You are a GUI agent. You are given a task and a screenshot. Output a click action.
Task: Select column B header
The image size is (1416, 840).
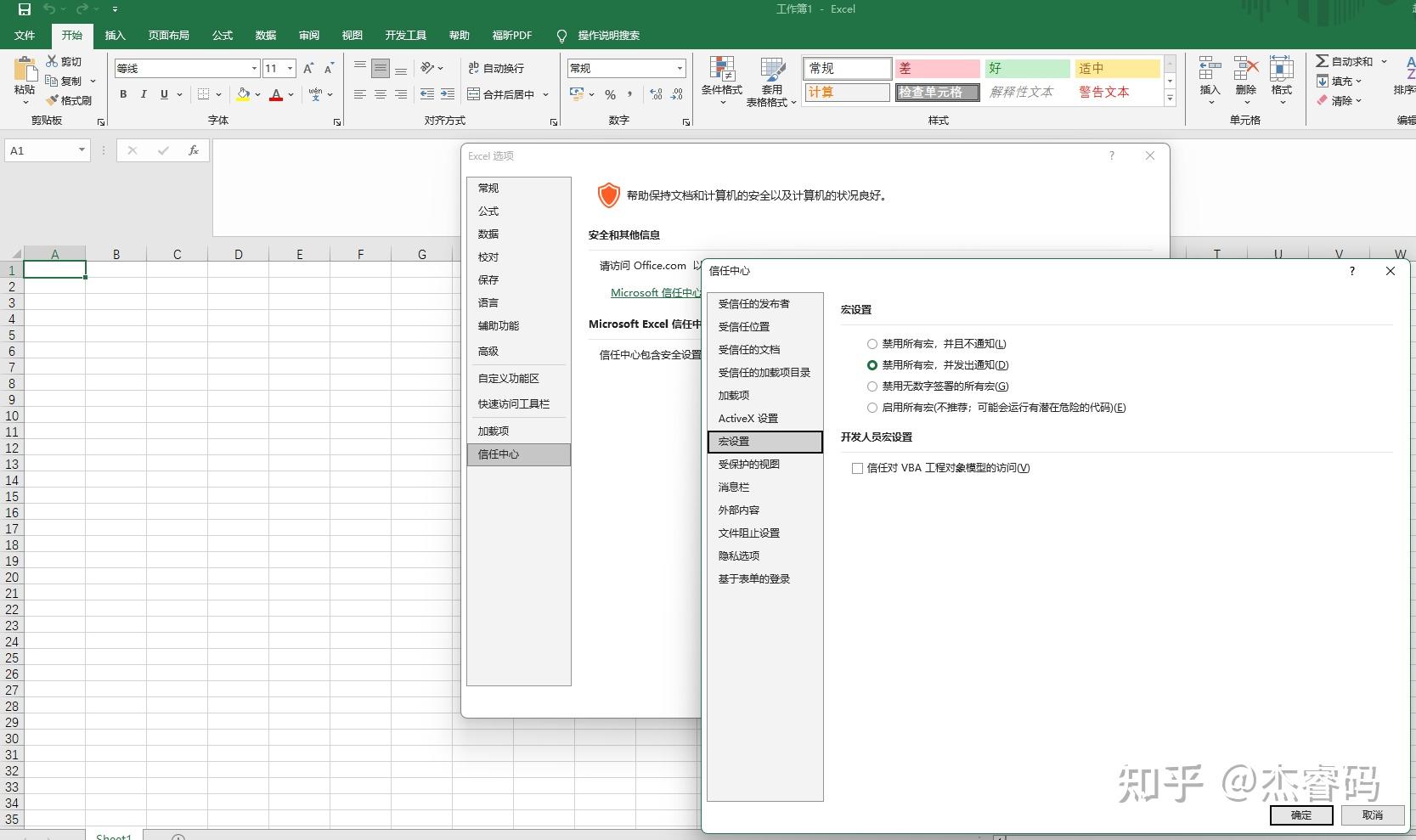[x=116, y=254]
